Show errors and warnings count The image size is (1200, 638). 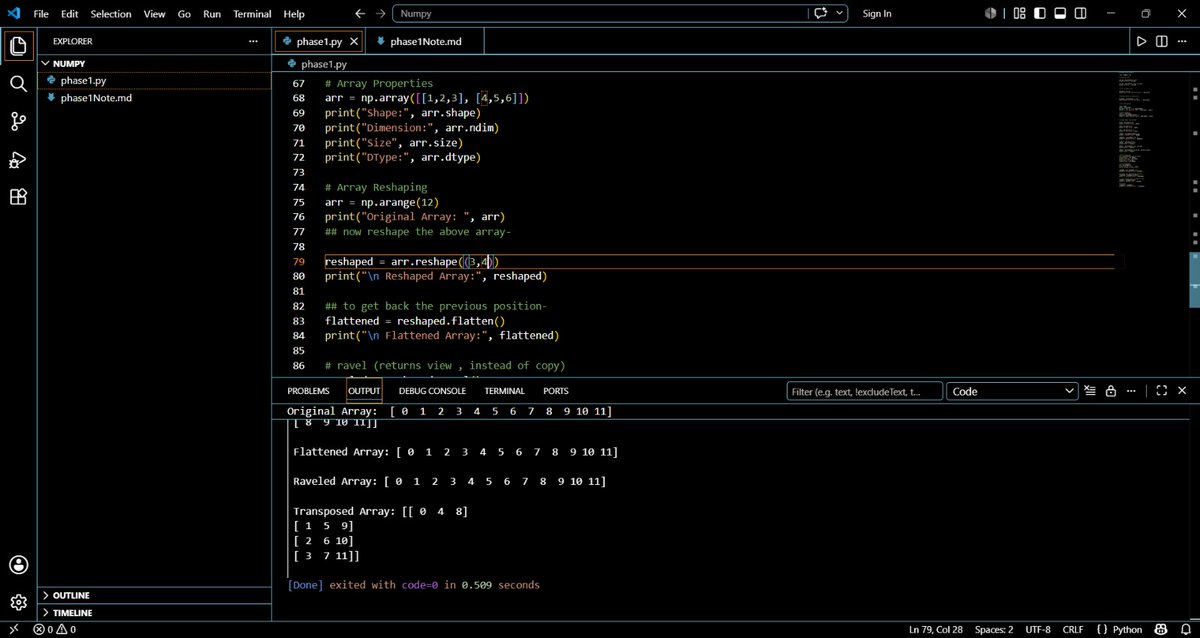coord(55,630)
